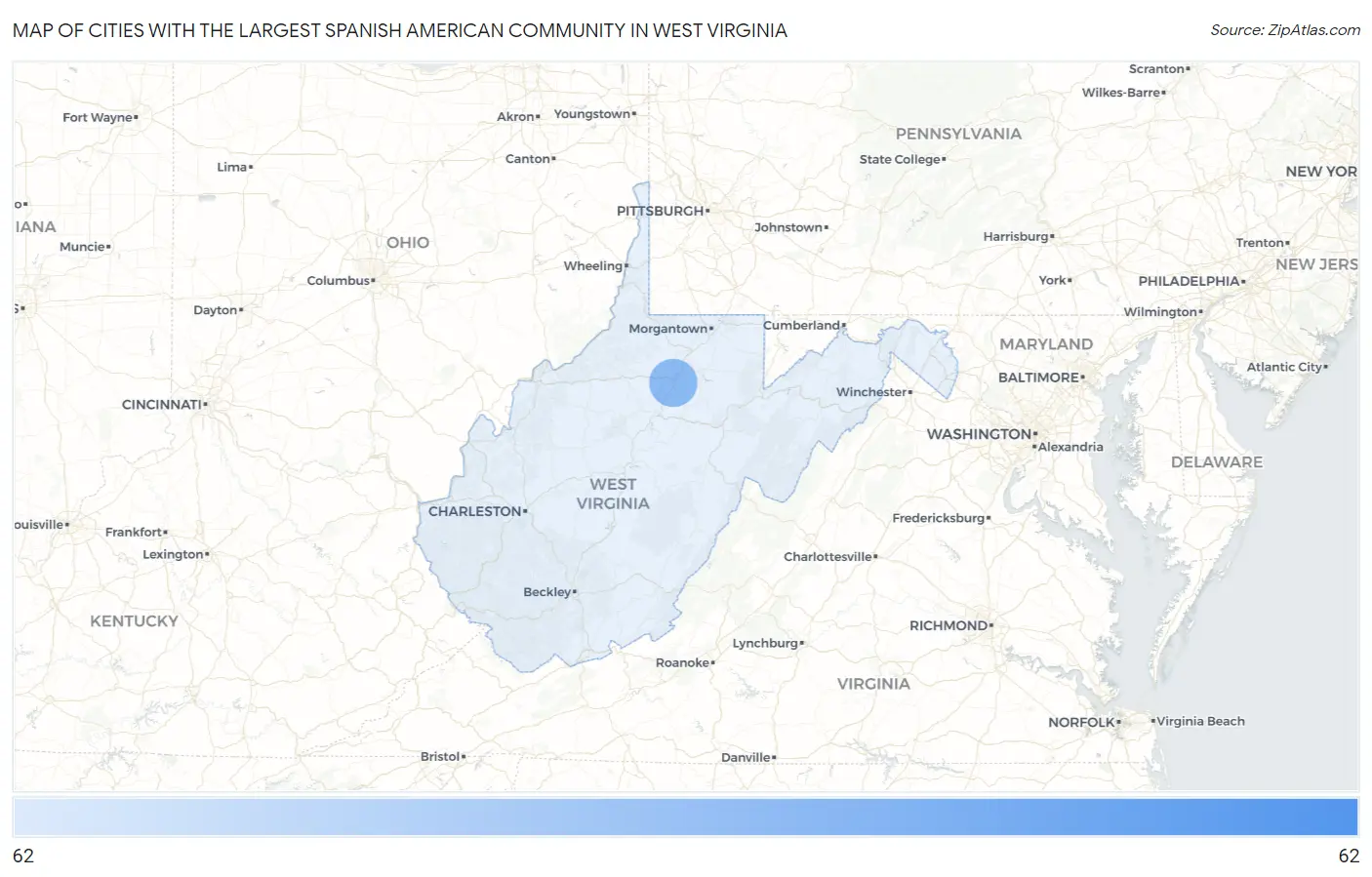Image resolution: width=1372 pixels, height=877 pixels.
Task: Click the MARYLAND state label
Action: click(x=1046, y=344)
